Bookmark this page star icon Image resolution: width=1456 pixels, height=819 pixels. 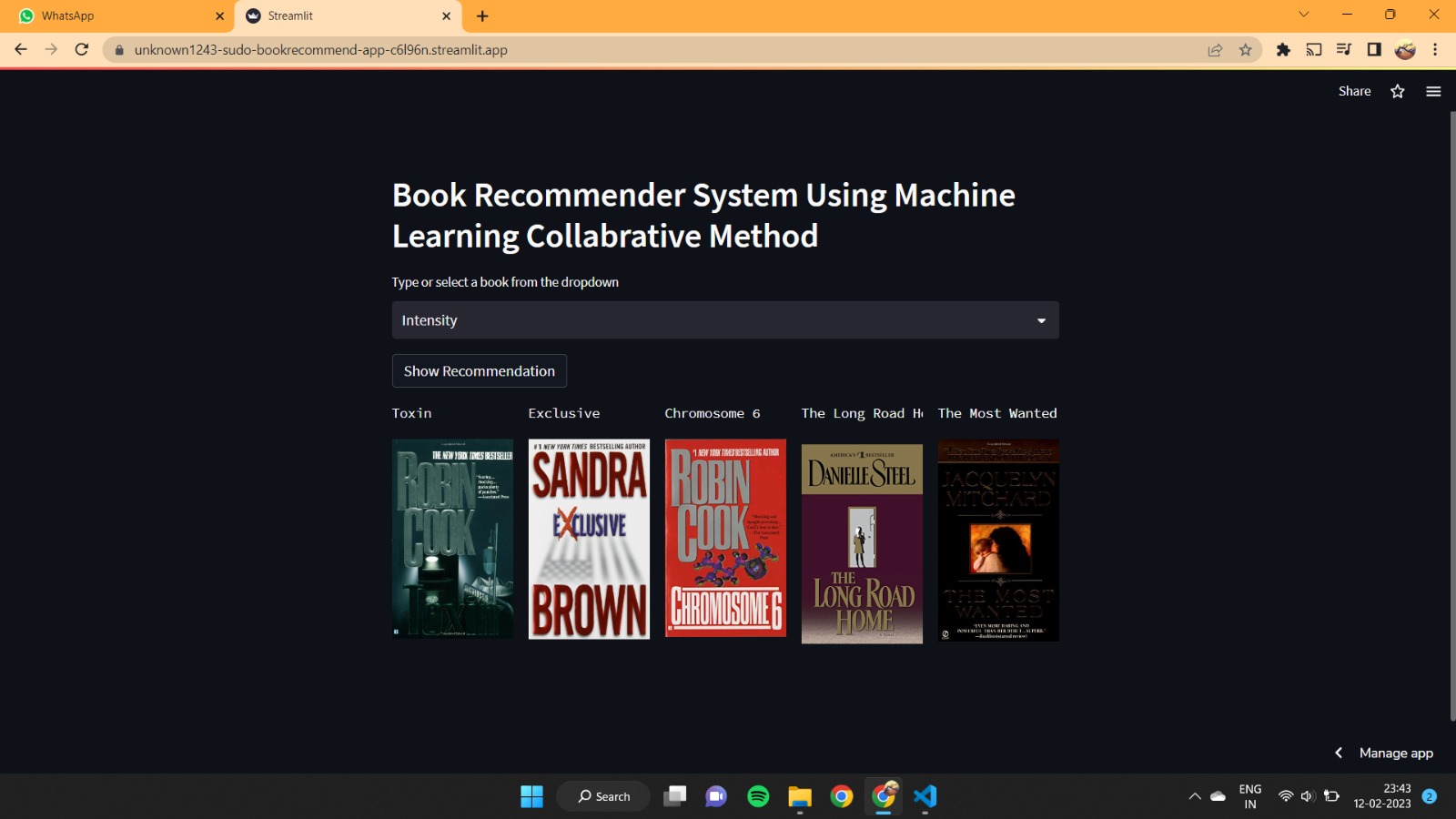pyautogui.click(x=1246, y=50)
